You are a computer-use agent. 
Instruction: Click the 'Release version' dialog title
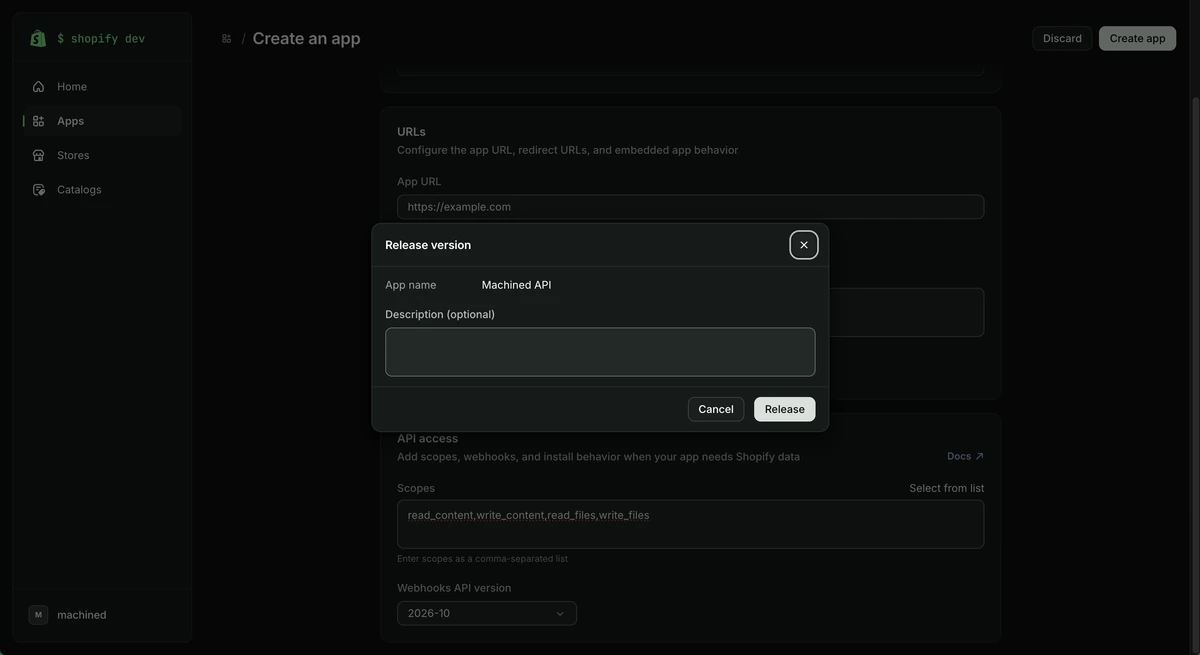coord(428,245)
